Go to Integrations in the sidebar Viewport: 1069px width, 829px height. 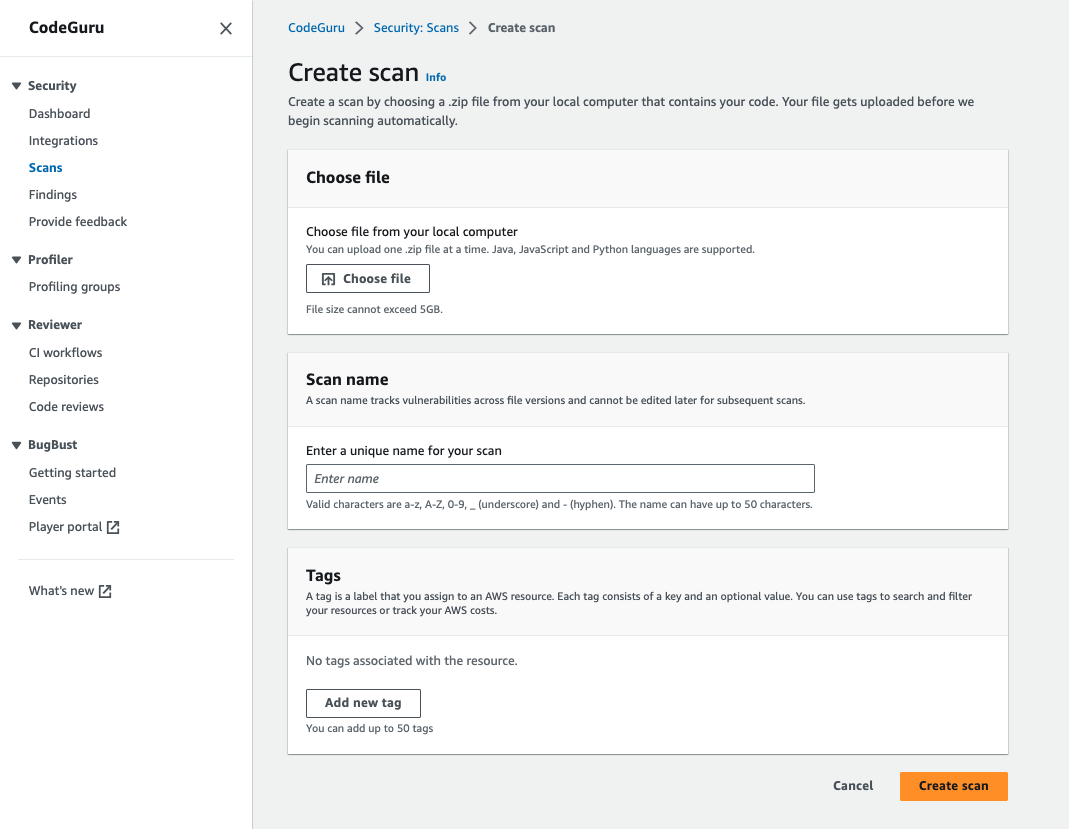tap(63, 140)
